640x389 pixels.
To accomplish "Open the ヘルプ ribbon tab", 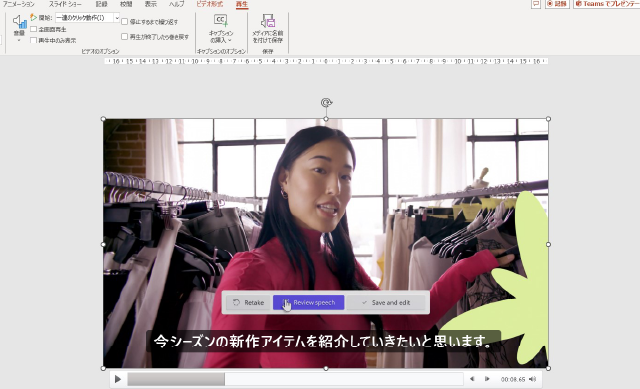I will 176,4.
